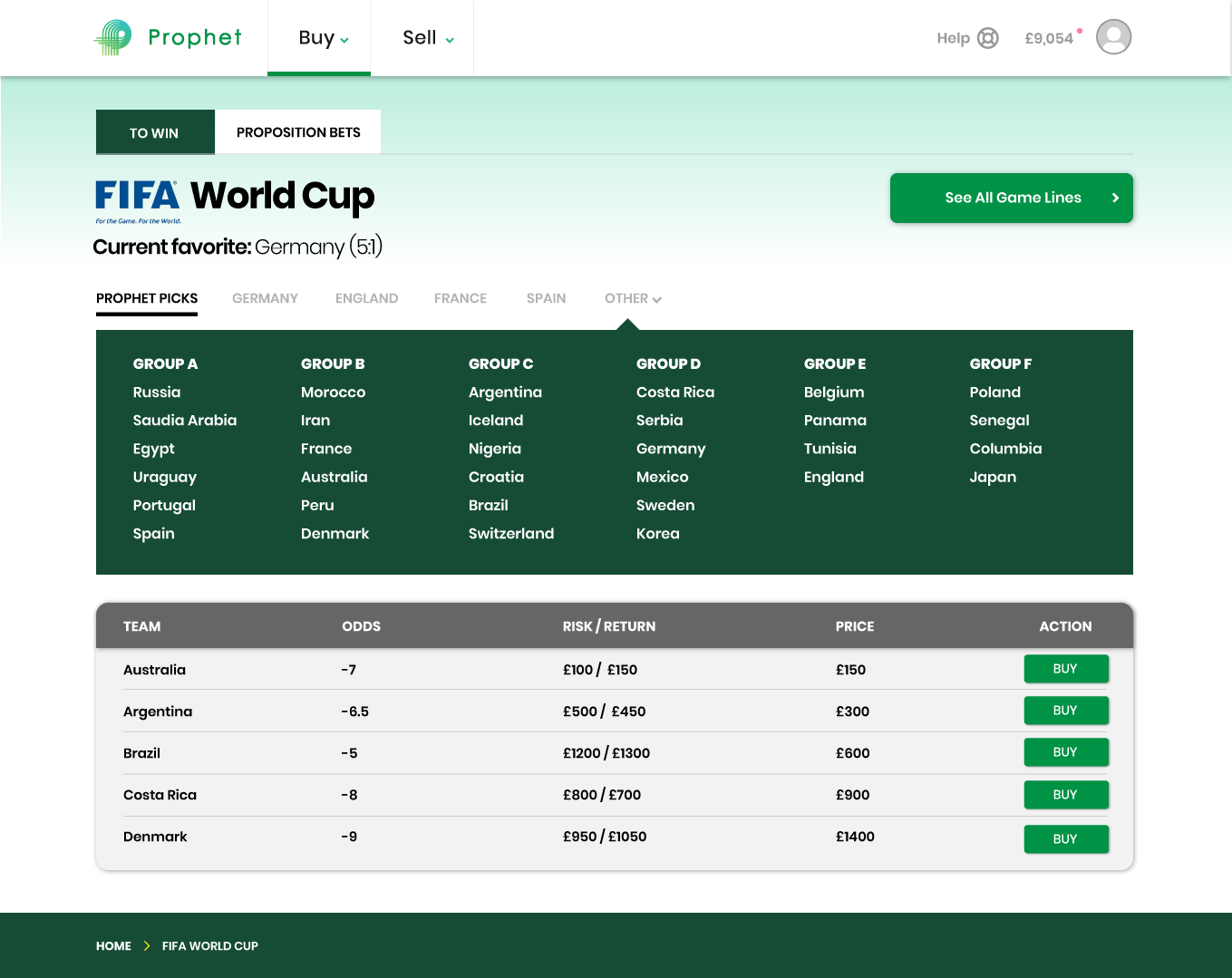The height and width of the screenshot is (978, 1232).
Task: Select the SPAIN tab
Action: click(x=546, y=298)
